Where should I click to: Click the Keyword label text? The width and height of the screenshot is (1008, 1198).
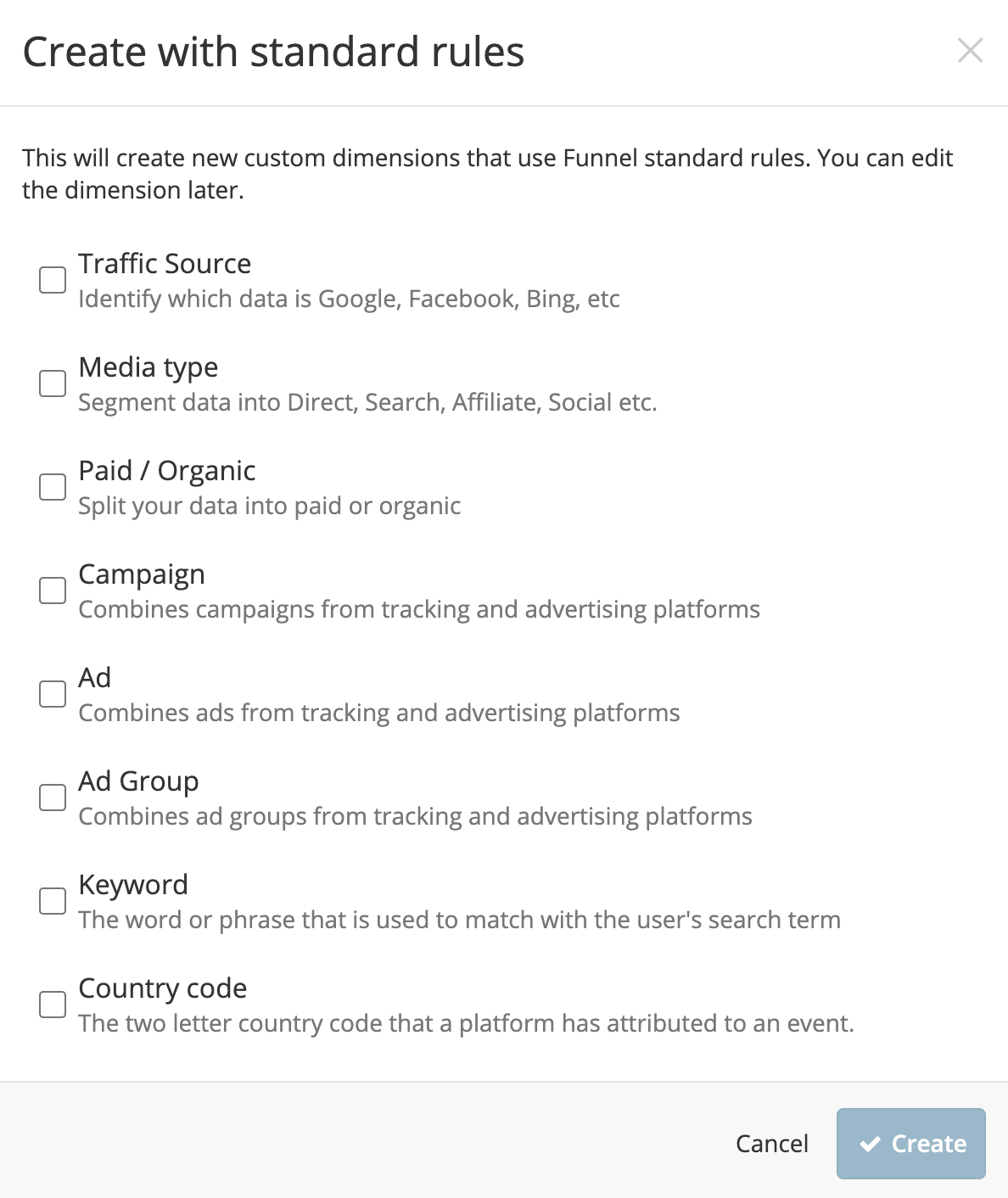(x=133, y=885)
